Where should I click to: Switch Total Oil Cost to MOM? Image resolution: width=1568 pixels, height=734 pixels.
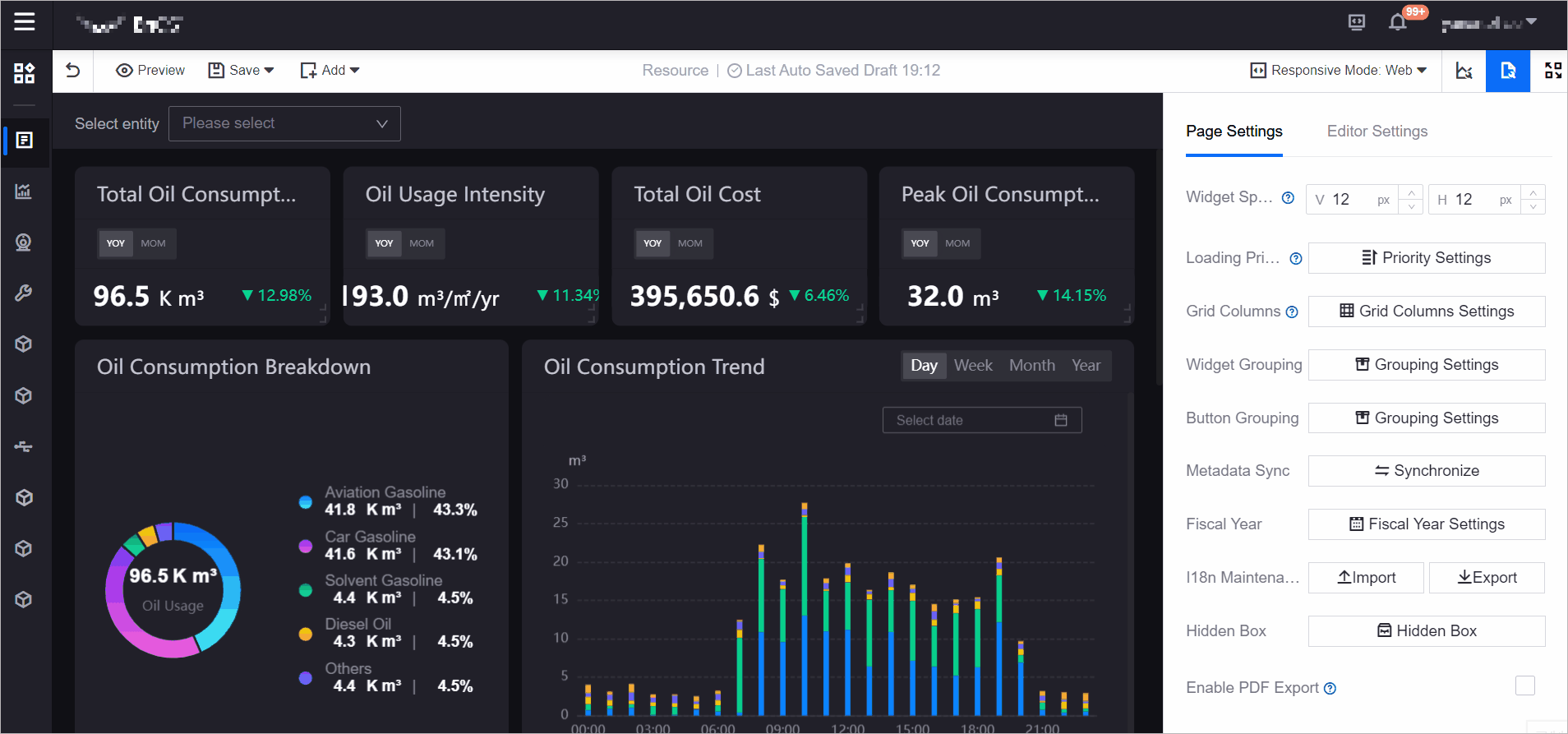pos(689,243)
